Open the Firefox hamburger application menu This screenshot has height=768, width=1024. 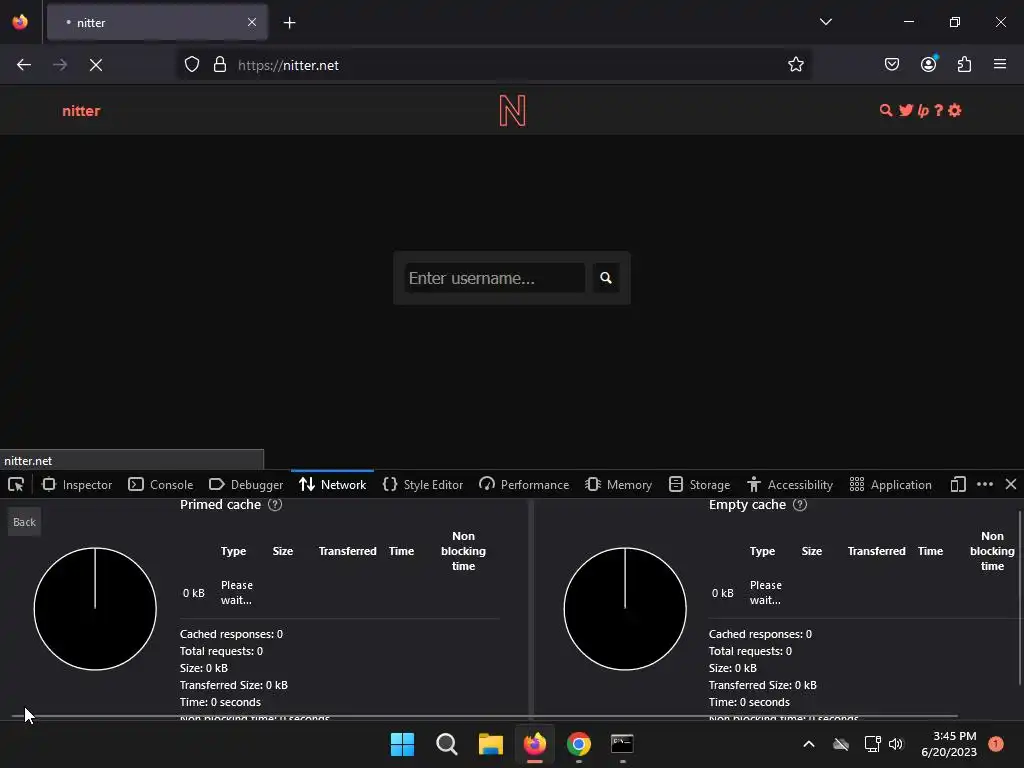pos(1000,64)
